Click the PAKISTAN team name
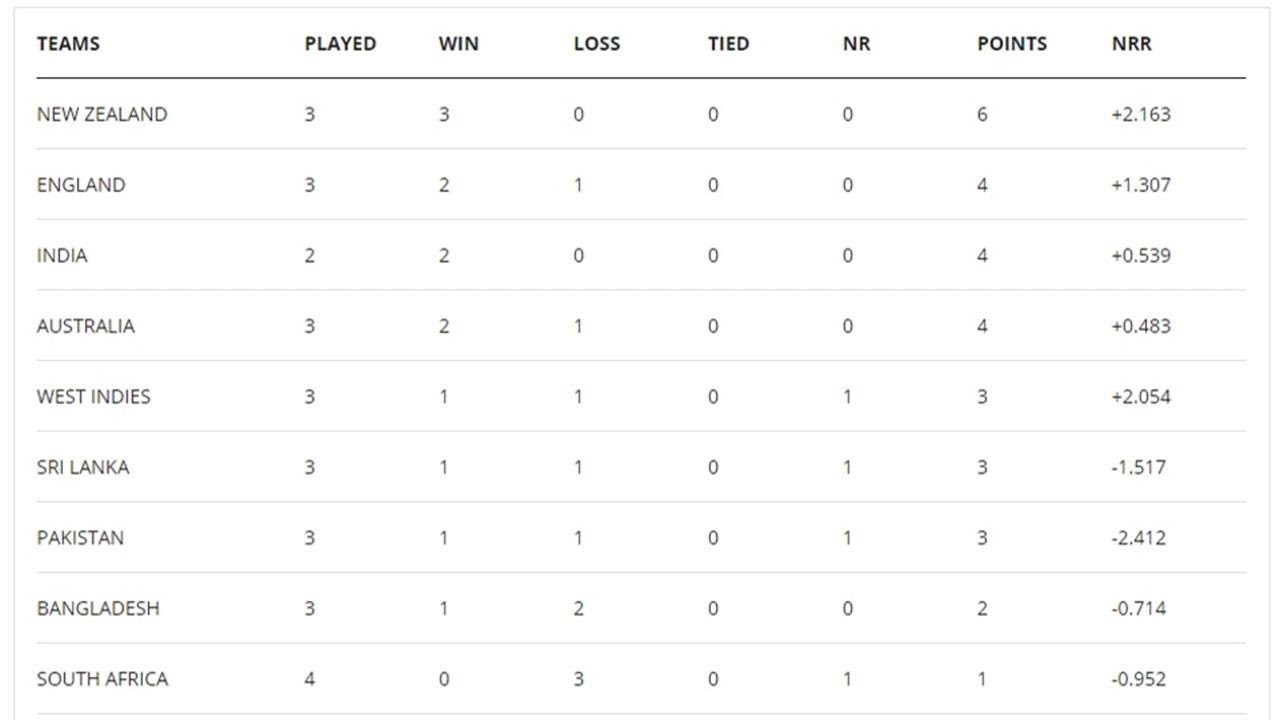This screenshot has height=720, width=1280. pyautogui.click(x=80, y=538)
